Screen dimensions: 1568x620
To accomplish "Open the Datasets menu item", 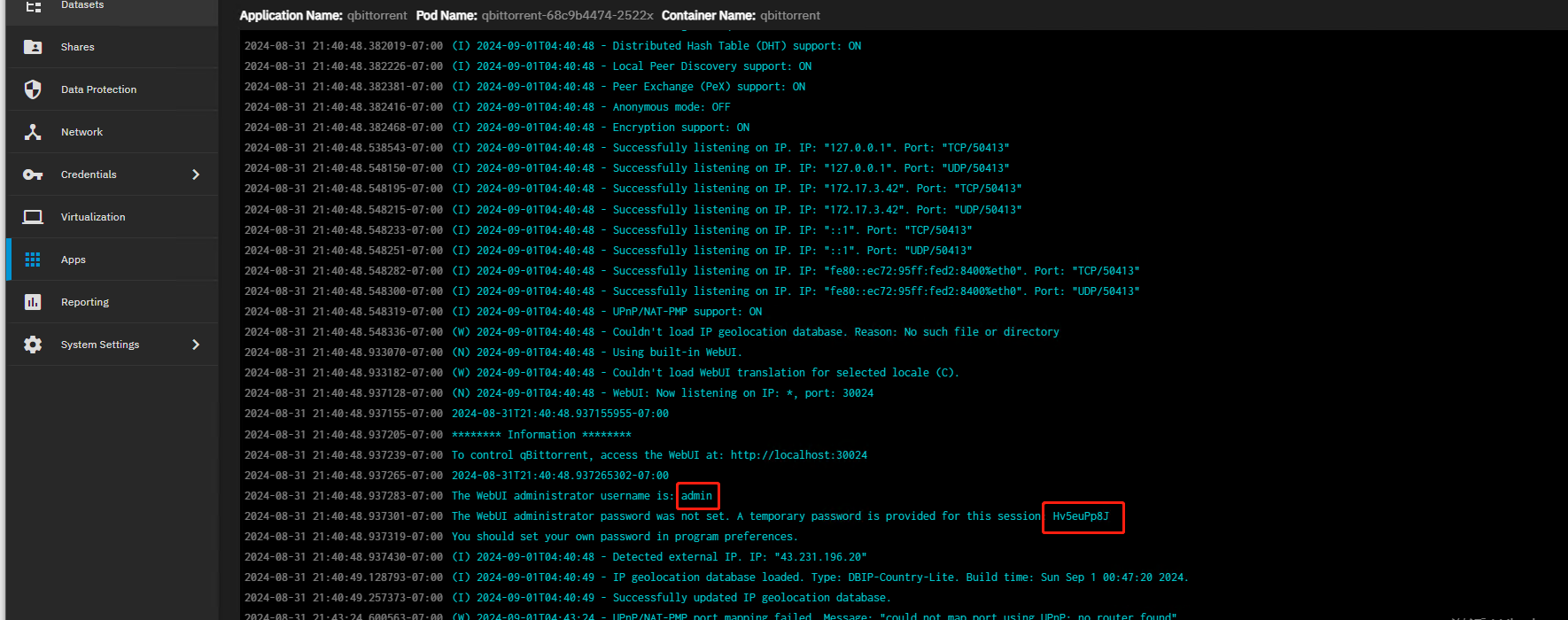I will click(x=113, y=7).
